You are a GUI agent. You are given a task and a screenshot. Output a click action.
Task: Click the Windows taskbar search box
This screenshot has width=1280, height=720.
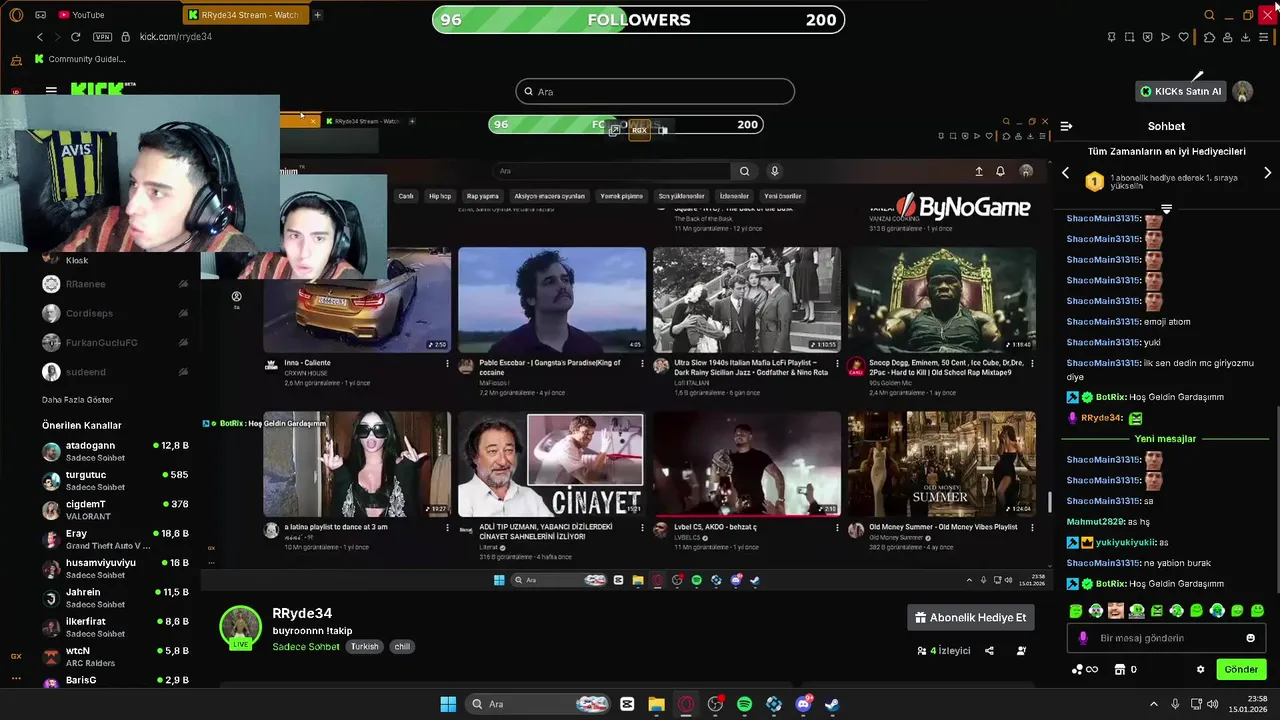click(x=537, y=704)
